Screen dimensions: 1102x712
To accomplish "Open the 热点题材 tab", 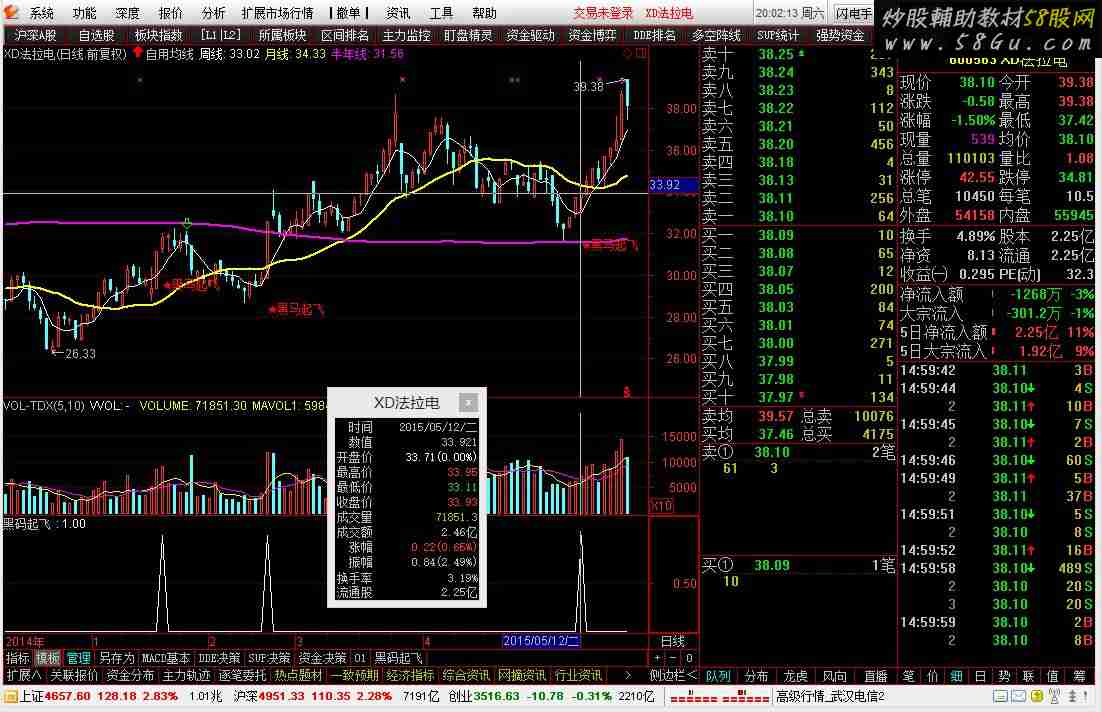I will 298,675.
